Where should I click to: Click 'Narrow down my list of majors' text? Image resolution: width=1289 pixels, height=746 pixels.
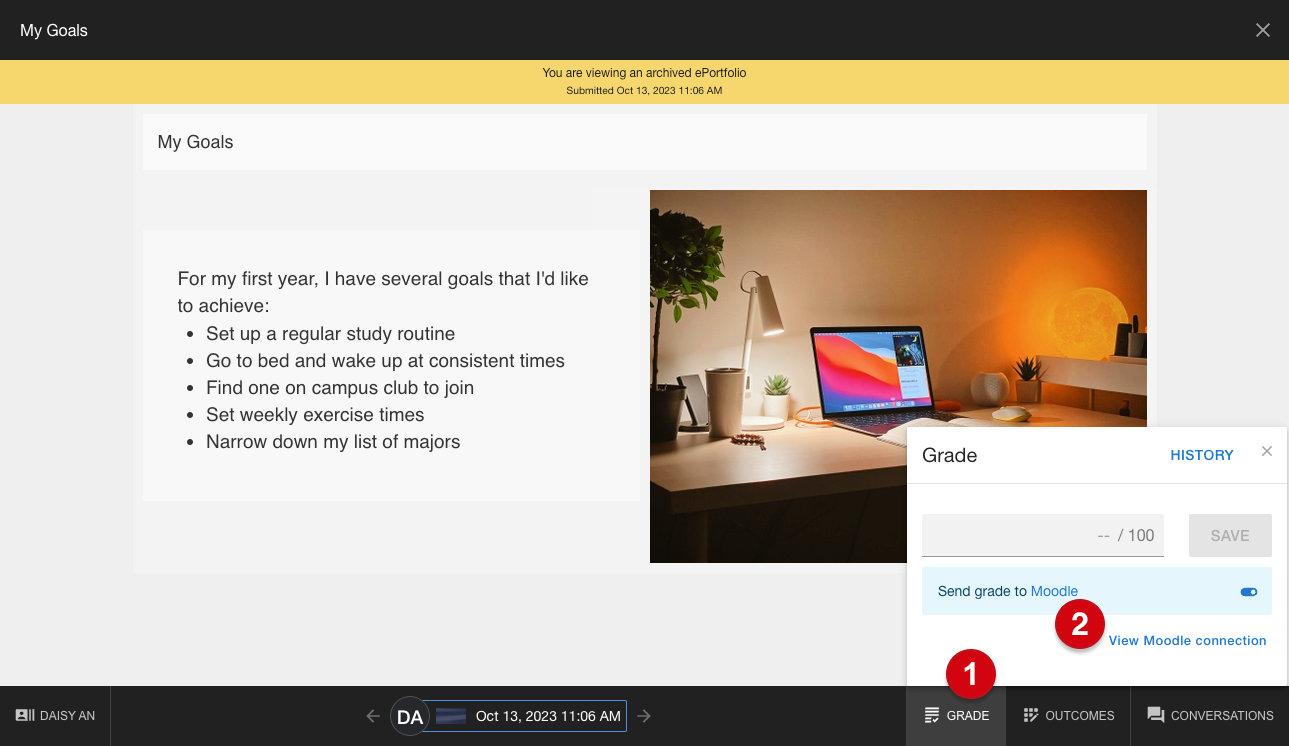[x=333, y=442]
